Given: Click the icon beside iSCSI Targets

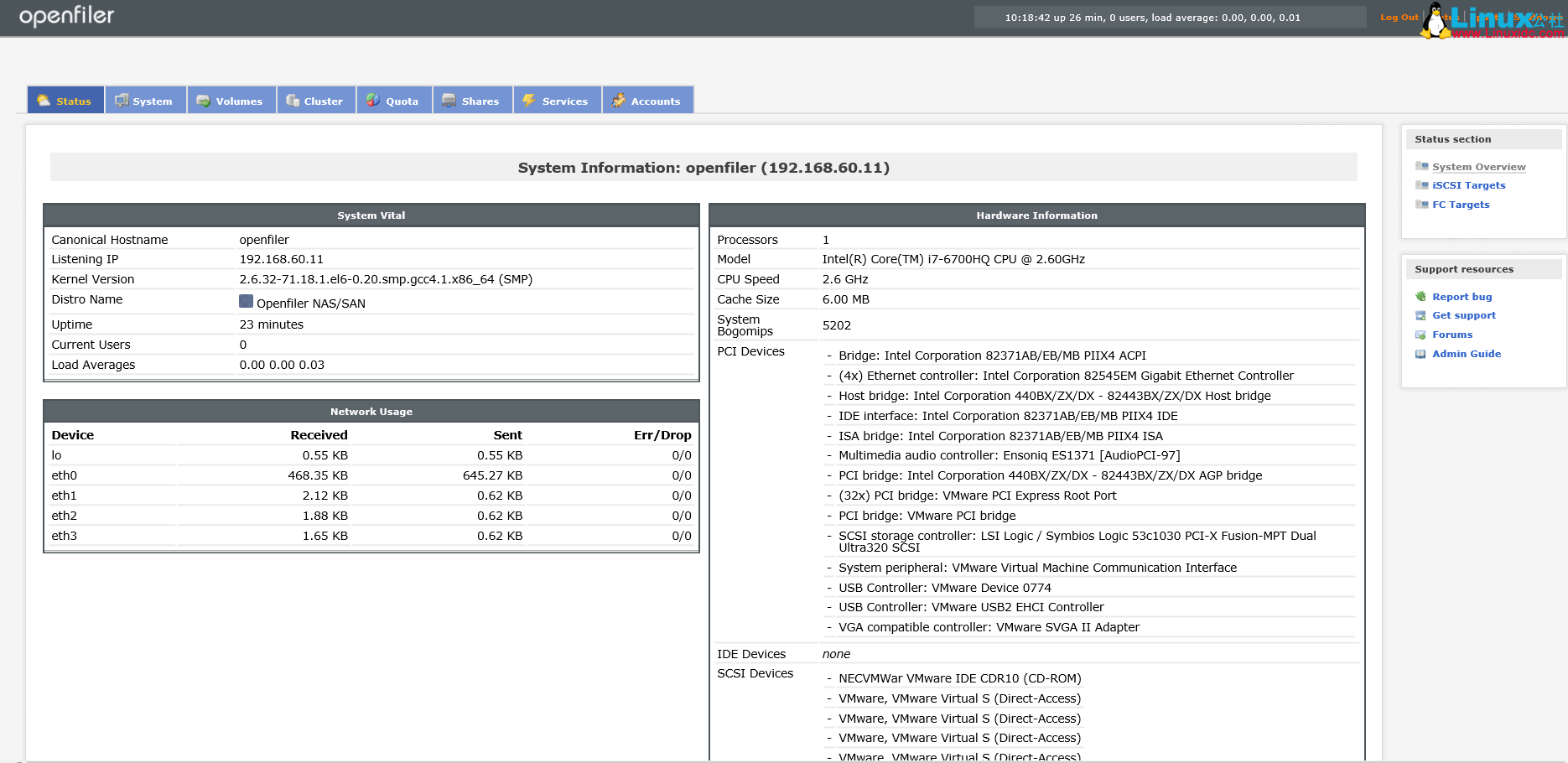Looking at the screenshot, I should point(1422,184).
